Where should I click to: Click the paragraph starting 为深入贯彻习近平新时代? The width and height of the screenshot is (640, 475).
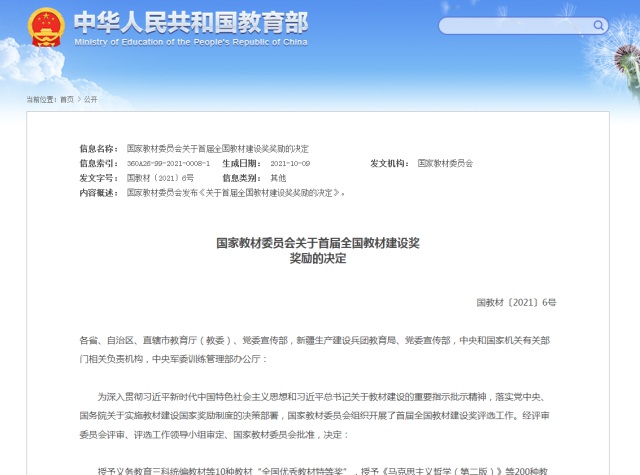pyautogui.click(x=315, y=415)
